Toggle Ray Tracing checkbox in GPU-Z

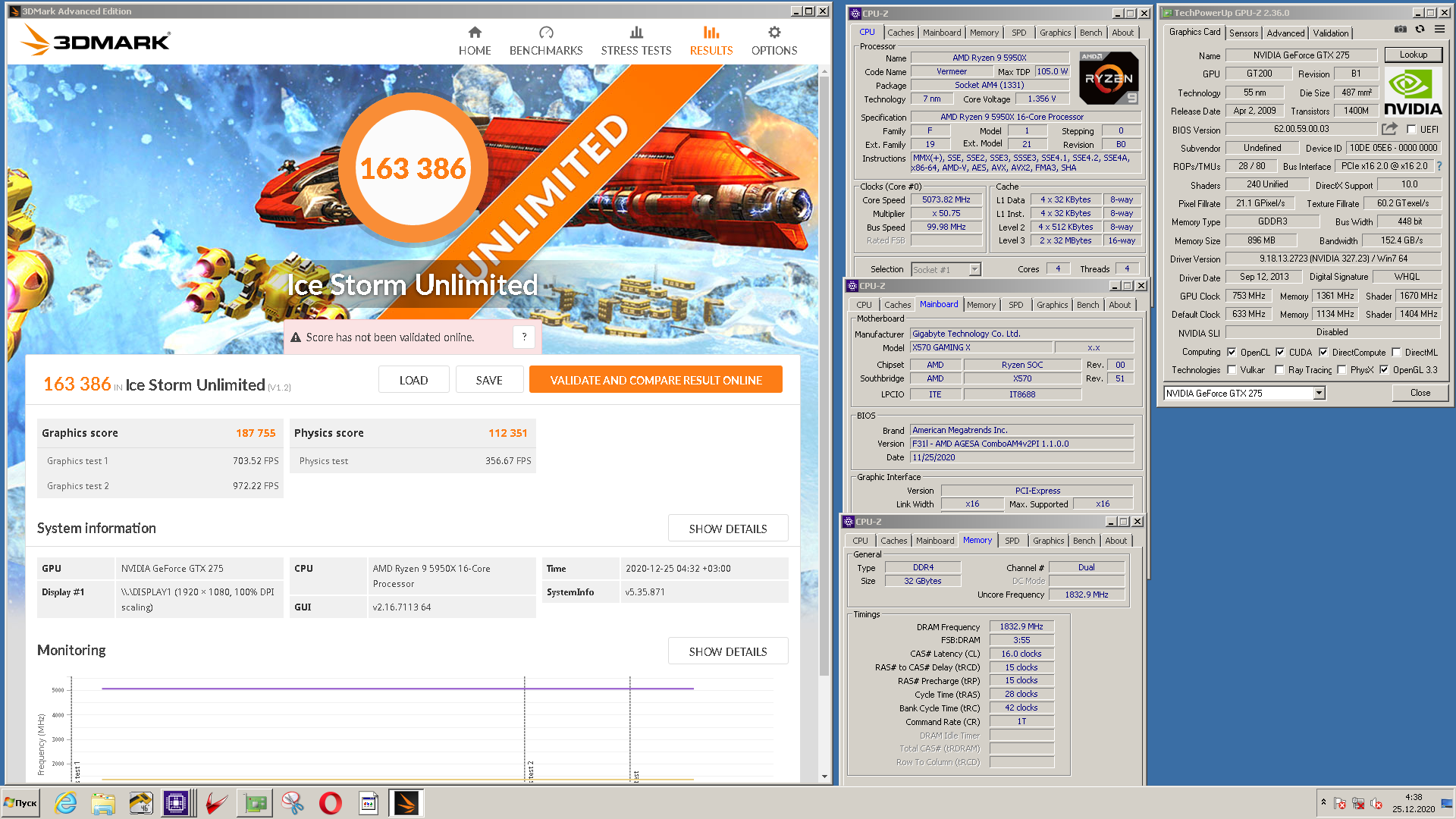pos(1280,370)
